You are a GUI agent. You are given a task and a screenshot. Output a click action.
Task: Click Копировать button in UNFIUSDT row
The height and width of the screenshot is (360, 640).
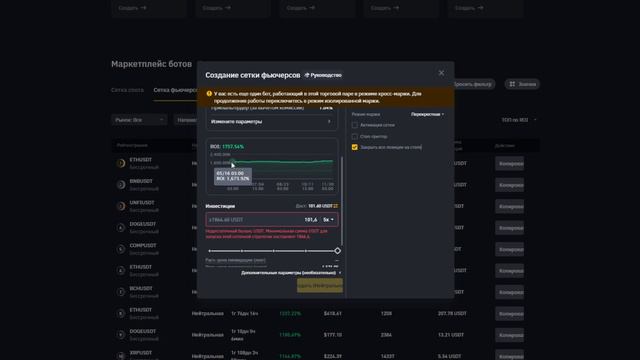(509, 207)
